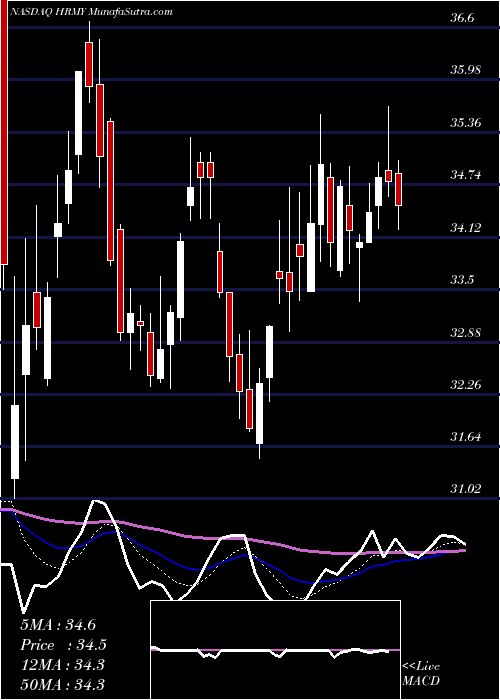Screen dimensions: 500x700
Task: Click the 33.5 price axis label
Action: pos(462,280)
